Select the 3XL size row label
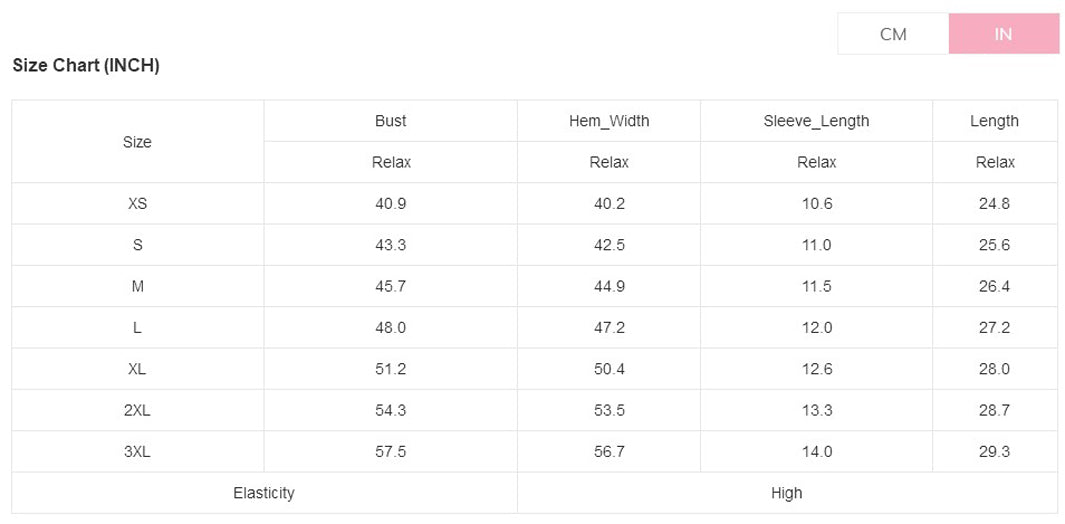Viewport: 1065px width, 524px height. (x=138, y=452)
